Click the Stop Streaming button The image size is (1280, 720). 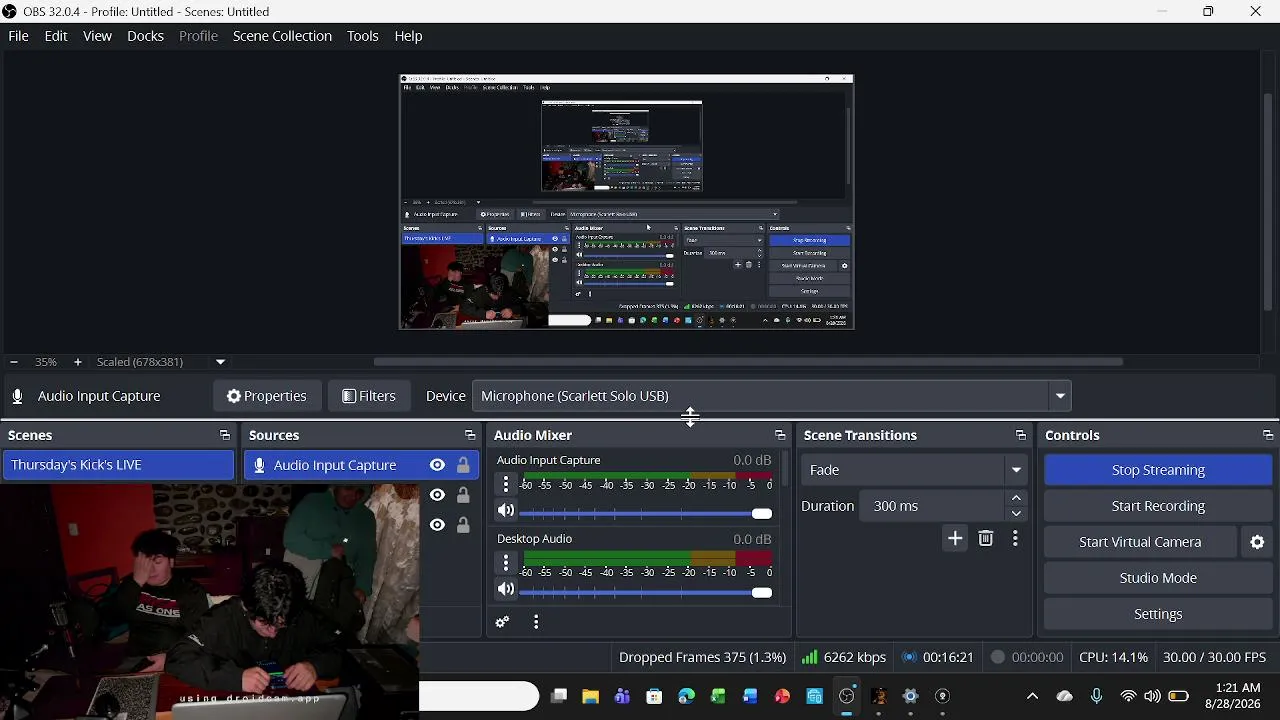coord(1158,470)
